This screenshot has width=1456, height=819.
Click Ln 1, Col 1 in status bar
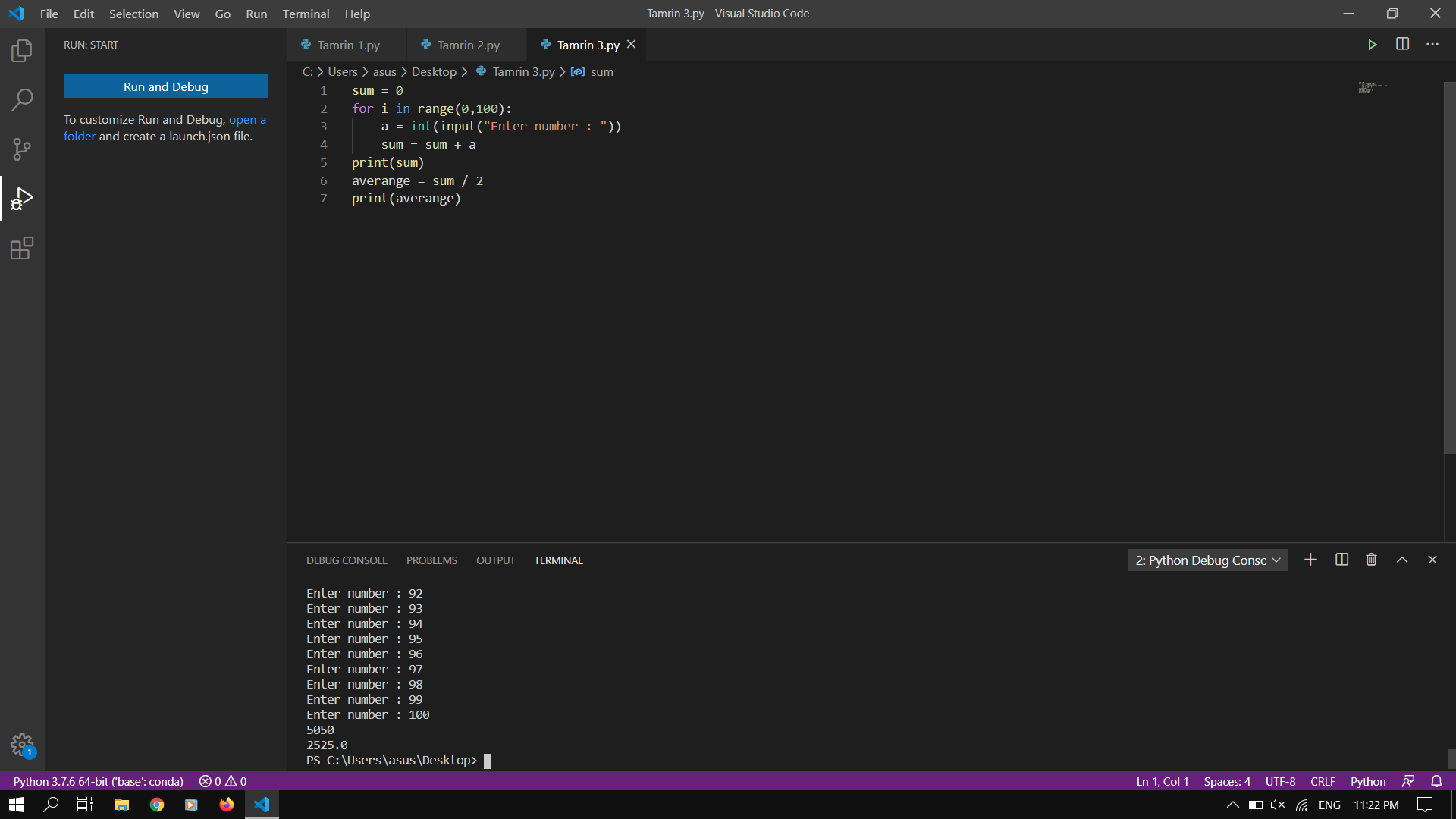click(x=1162, y=781)
